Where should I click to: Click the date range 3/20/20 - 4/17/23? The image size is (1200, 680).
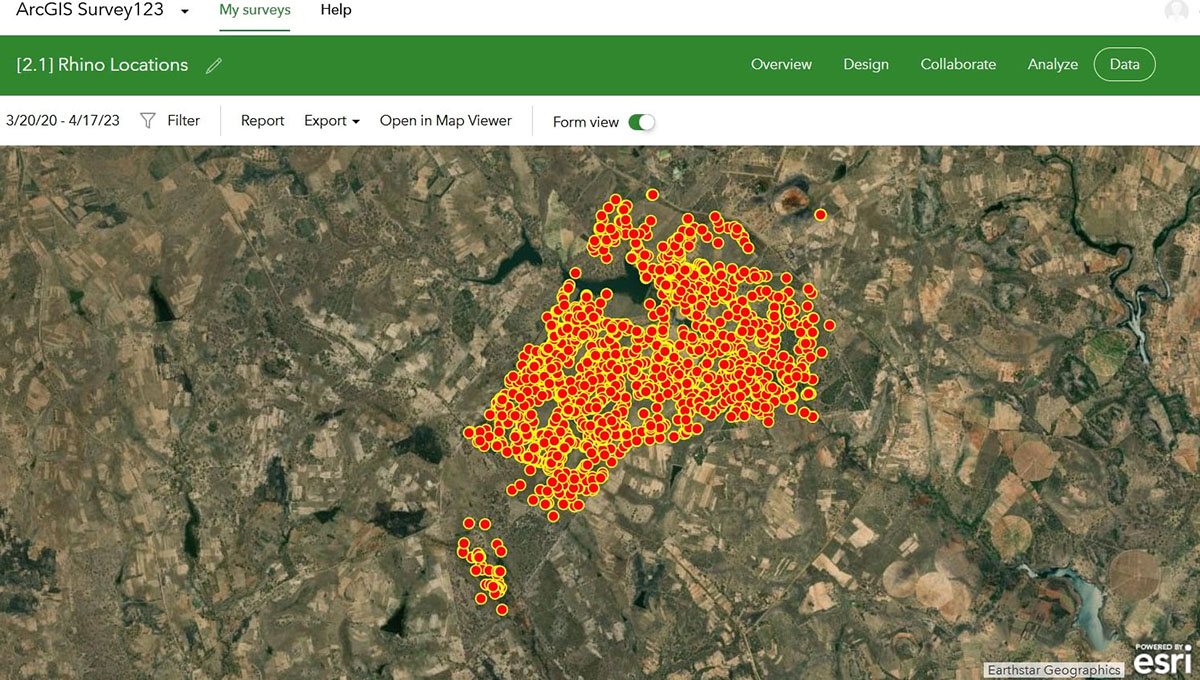[63, 121]
